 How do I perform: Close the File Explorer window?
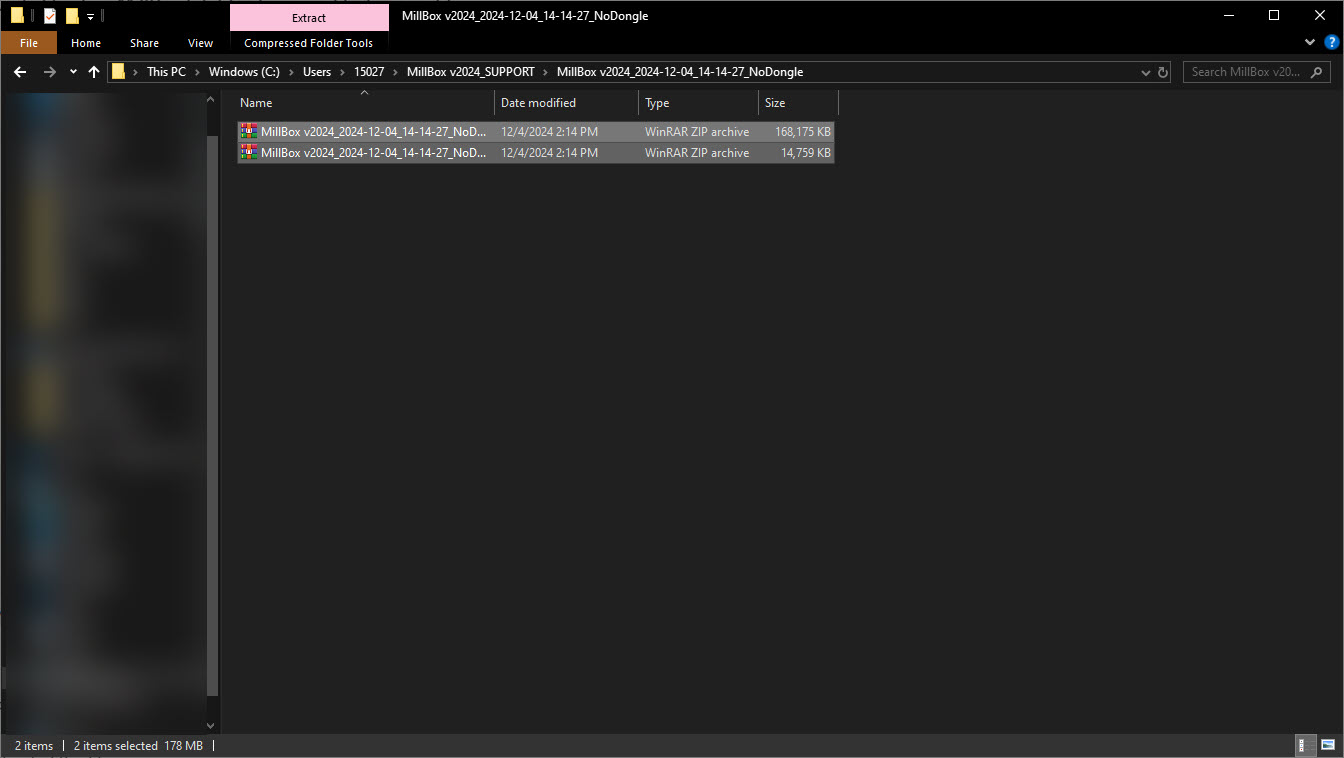click(1320, 15)
